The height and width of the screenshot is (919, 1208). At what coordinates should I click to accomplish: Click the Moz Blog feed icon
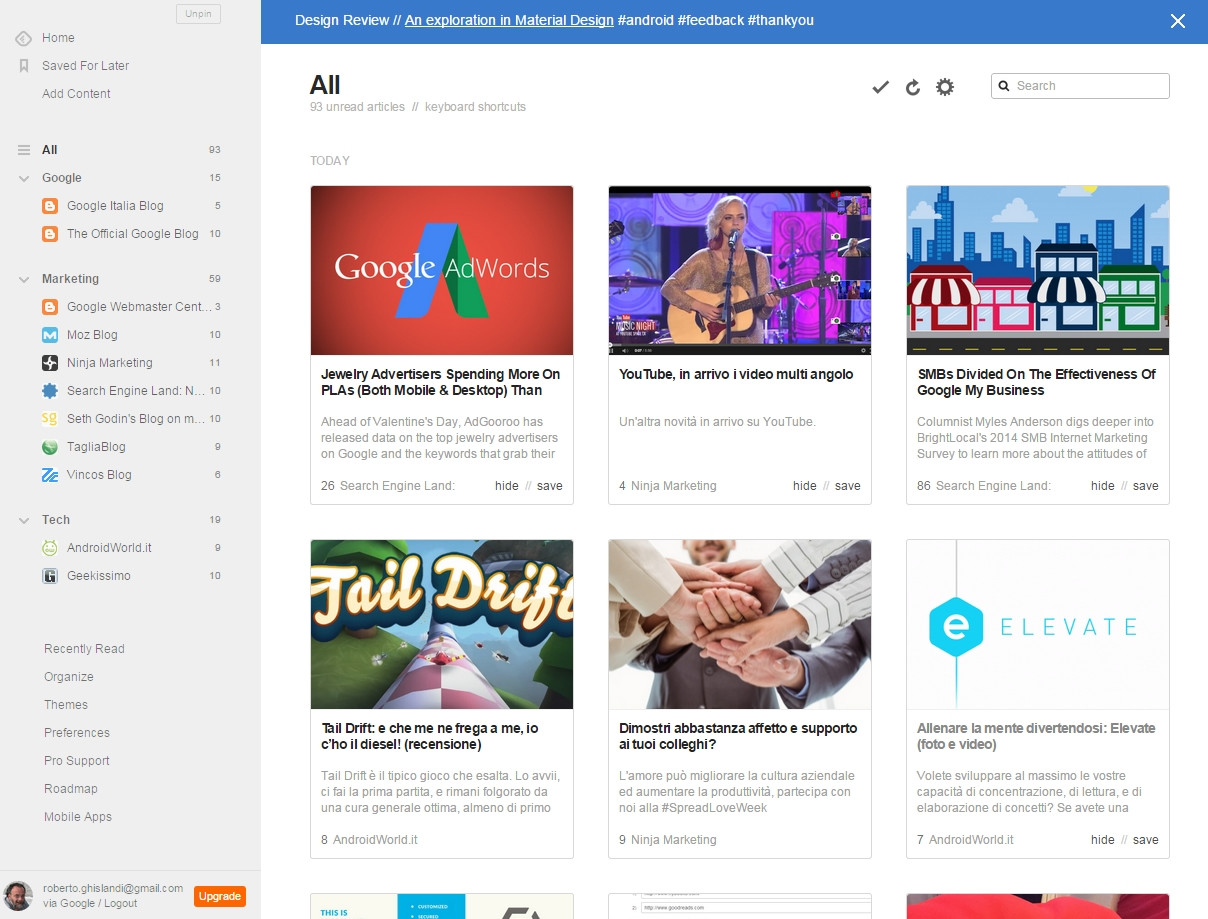[50, 335]
